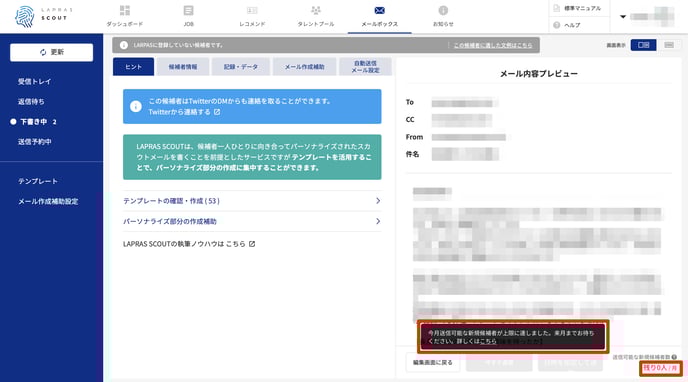
Task: Open the Twitterから連絡する link
Action: pyautogui.click(x=179, y=112)
